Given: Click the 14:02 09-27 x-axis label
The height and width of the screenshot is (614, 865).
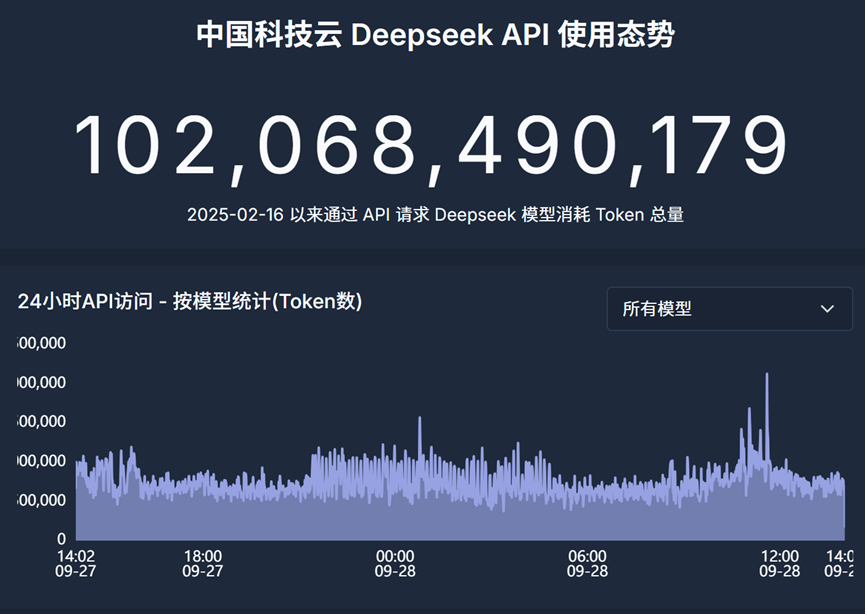Looking at the screenshot, I should (76, 564).
